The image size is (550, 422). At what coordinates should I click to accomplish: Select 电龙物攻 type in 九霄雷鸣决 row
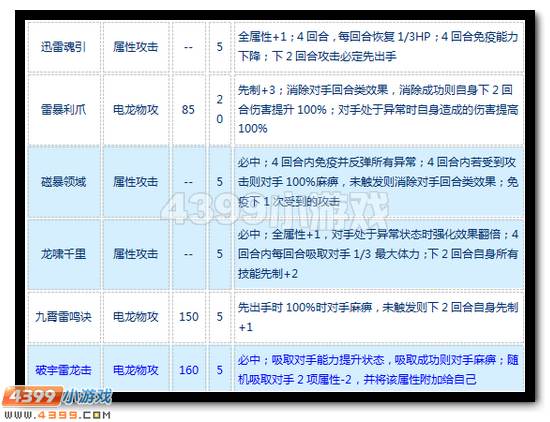coord(135,317)
